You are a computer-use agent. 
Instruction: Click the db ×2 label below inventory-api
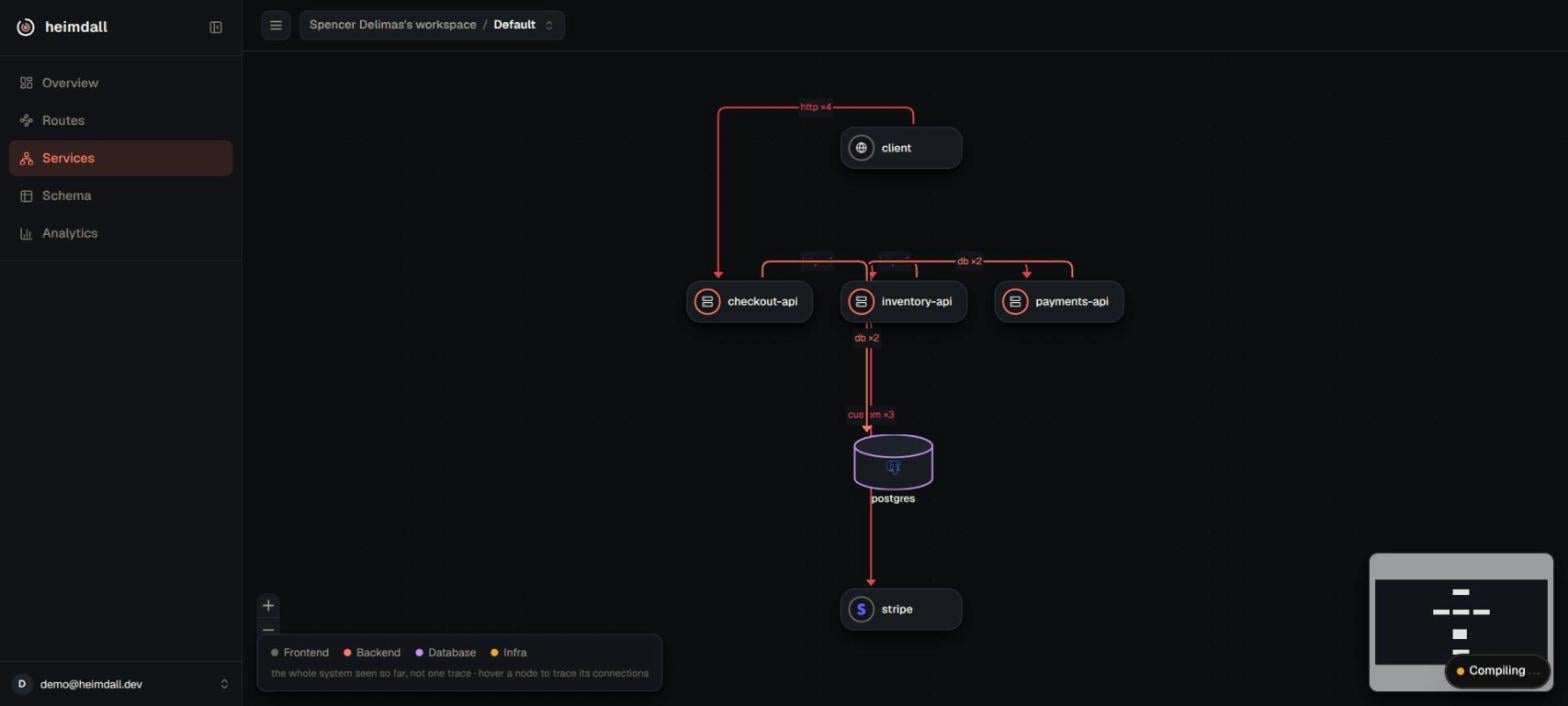pos(867,338)
